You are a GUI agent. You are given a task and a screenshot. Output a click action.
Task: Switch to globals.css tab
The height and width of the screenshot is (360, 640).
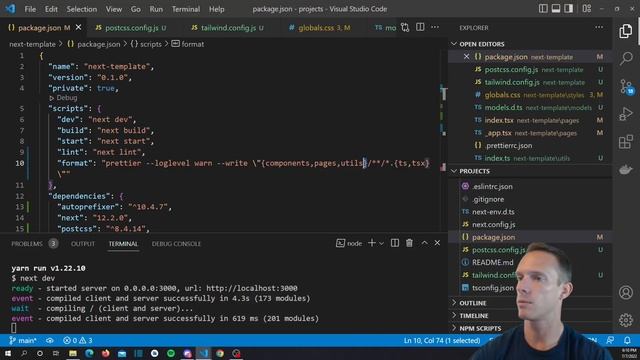coord(320,27)
